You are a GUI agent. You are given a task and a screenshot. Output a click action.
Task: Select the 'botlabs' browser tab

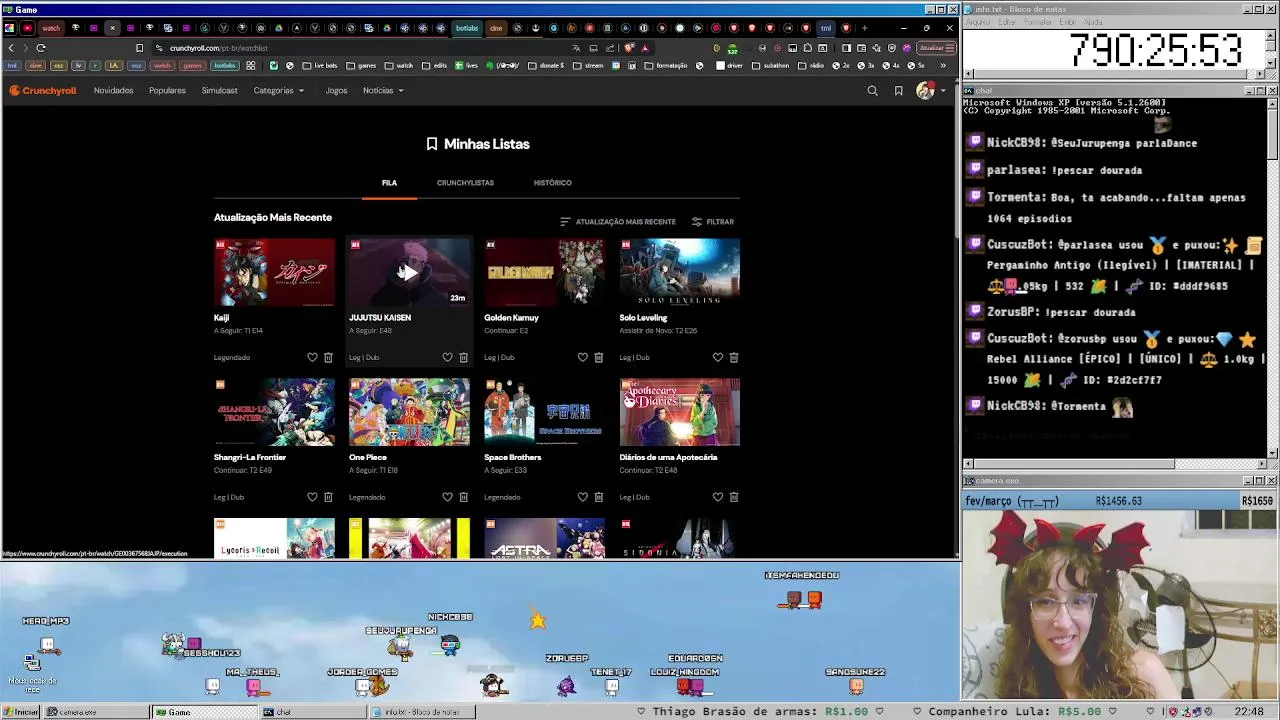click(467, 28)
